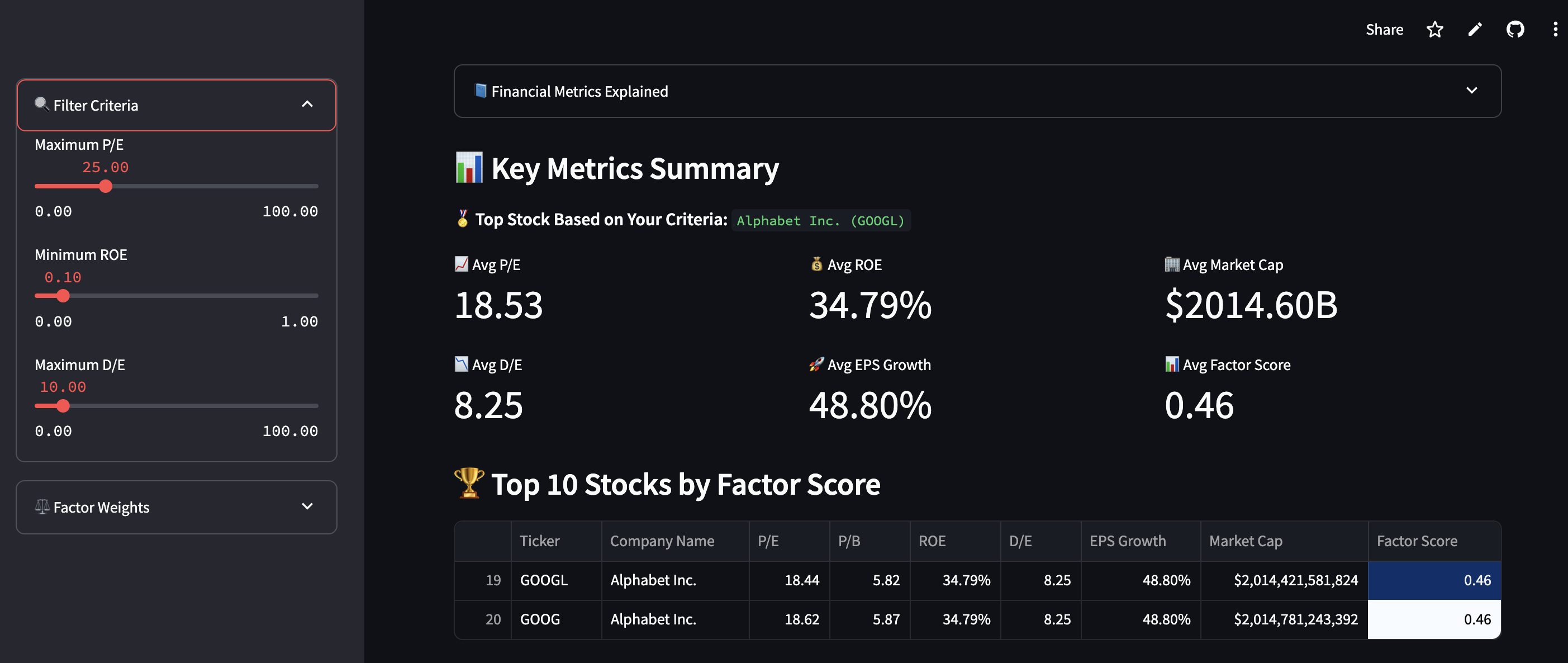
Task: Click the trophy icon beside Top 10 Stocks
Action: pyautogui.click(x=469, y=484)
